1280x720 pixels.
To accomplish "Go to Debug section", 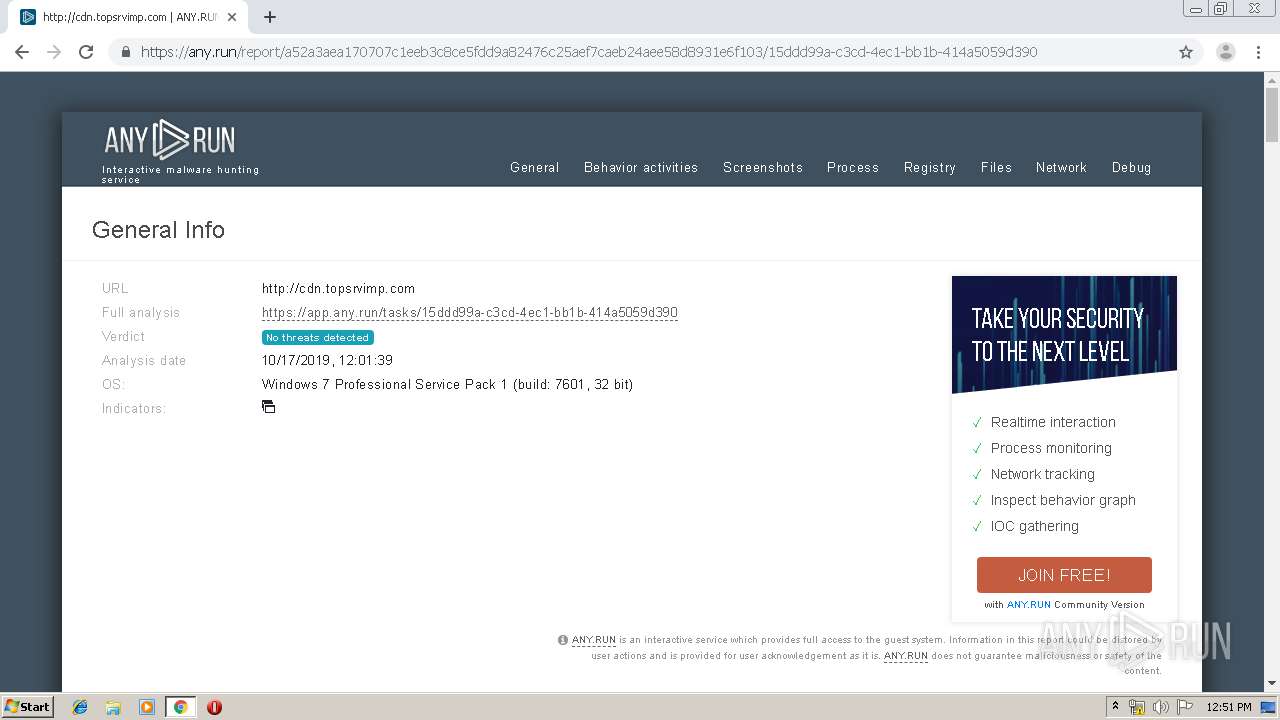I will (1131, 167).
